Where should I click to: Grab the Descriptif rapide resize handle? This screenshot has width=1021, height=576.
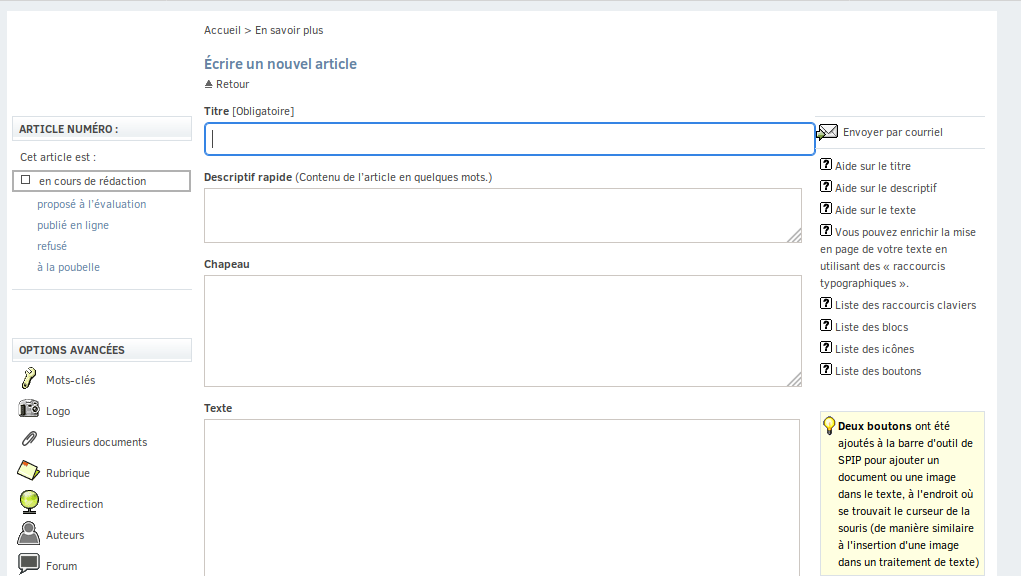(x=794, y=236)
